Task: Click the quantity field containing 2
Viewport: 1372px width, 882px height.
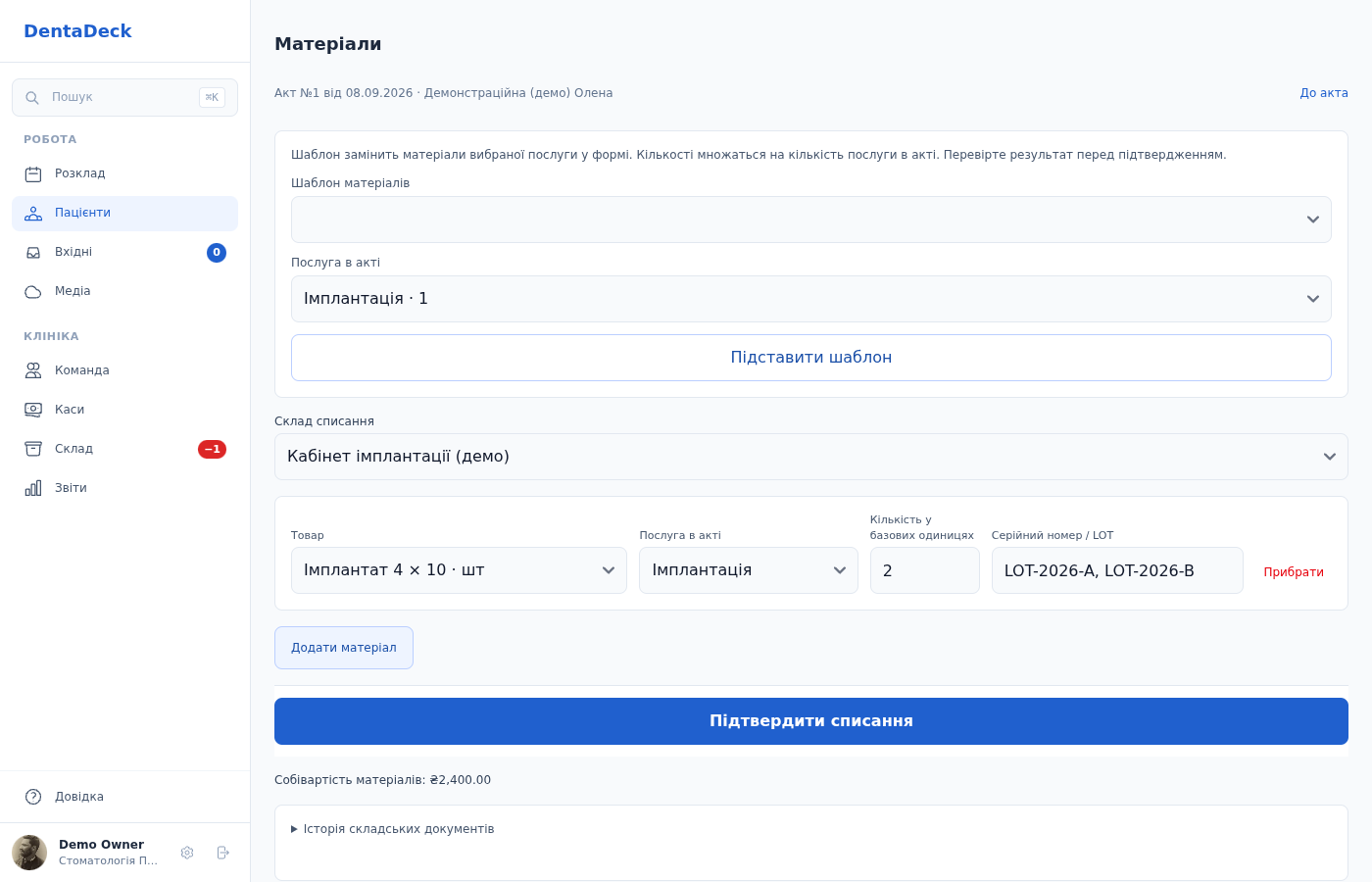Action: [925, 570]
